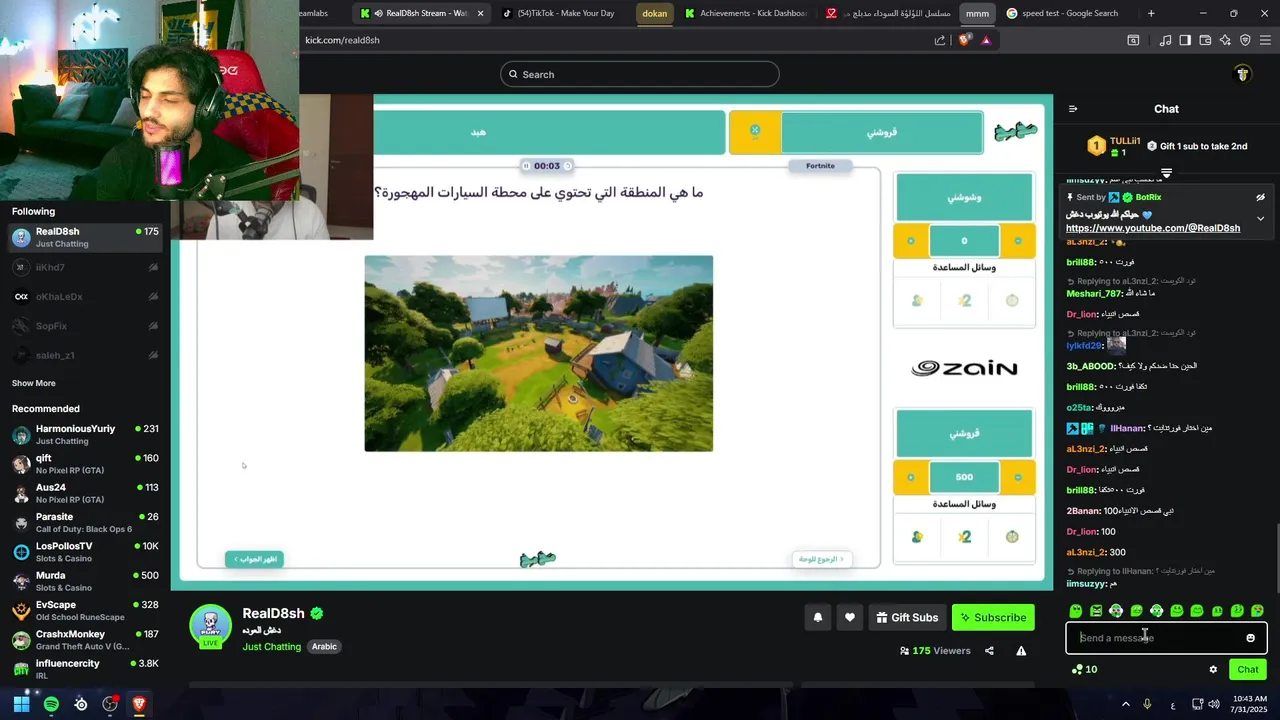1280x720 pixels.
Task: Open Brave browser from the taskbar
Action: coord(139,704)
